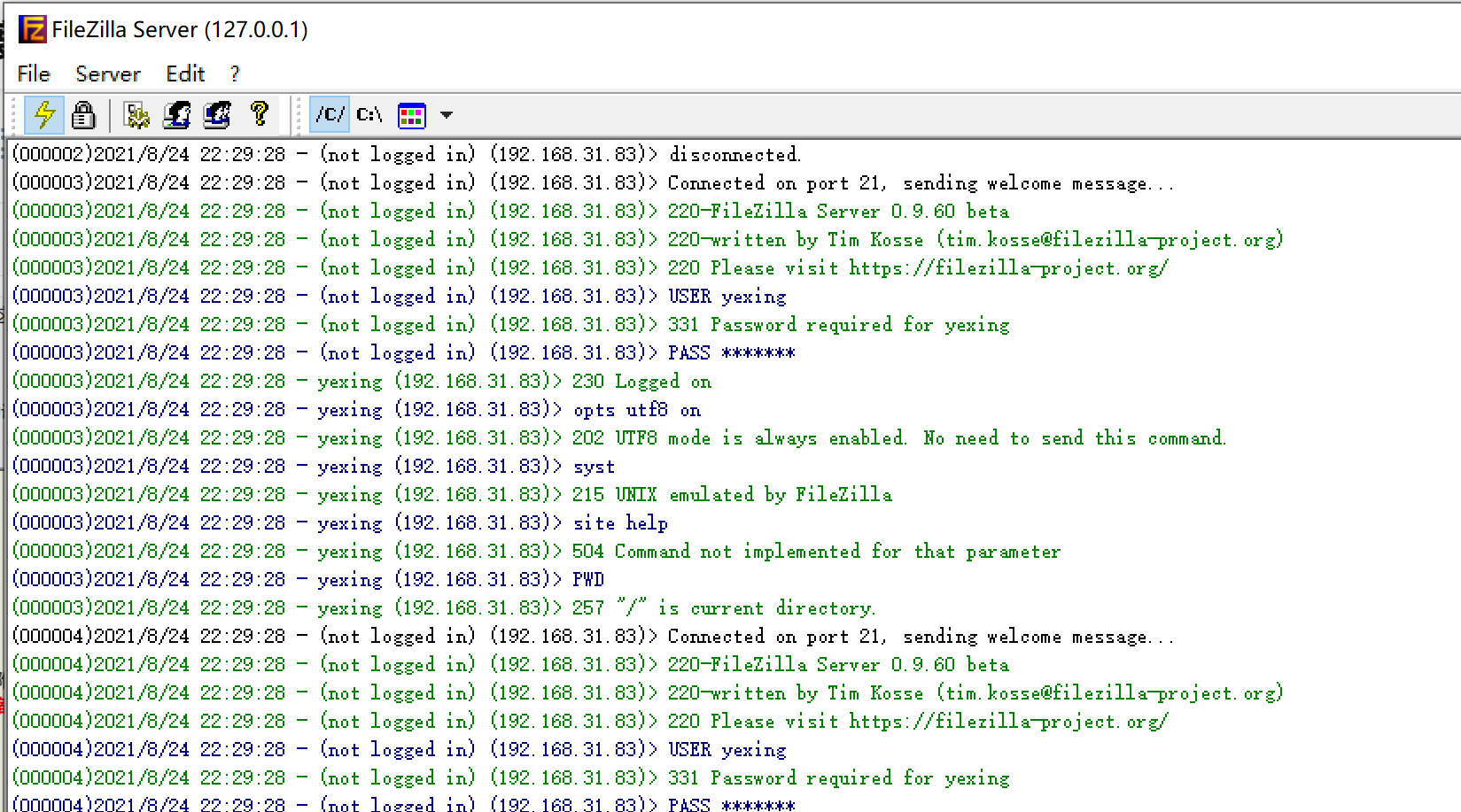Image resolution: width=1461 pixels, height=812 pixels.
Task: Select session 000004 '220 Please visit' line
Action: click(590, 721)
